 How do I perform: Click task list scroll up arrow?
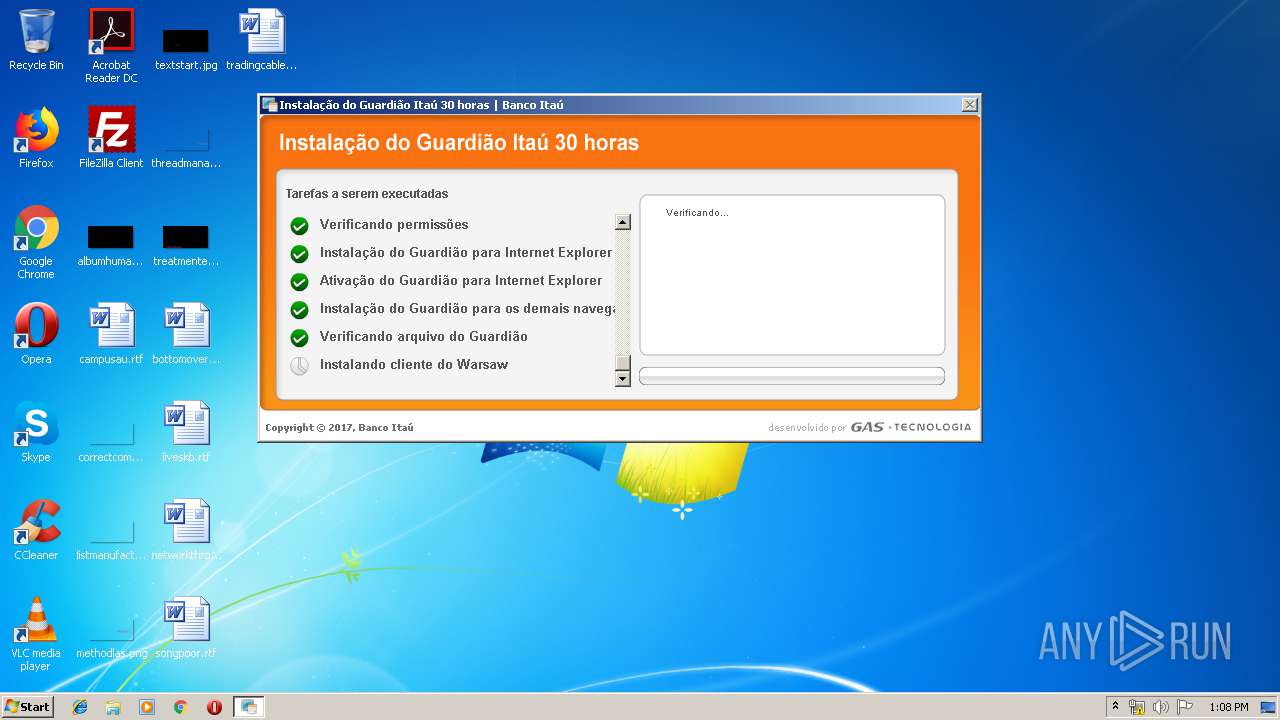[623, 222]
